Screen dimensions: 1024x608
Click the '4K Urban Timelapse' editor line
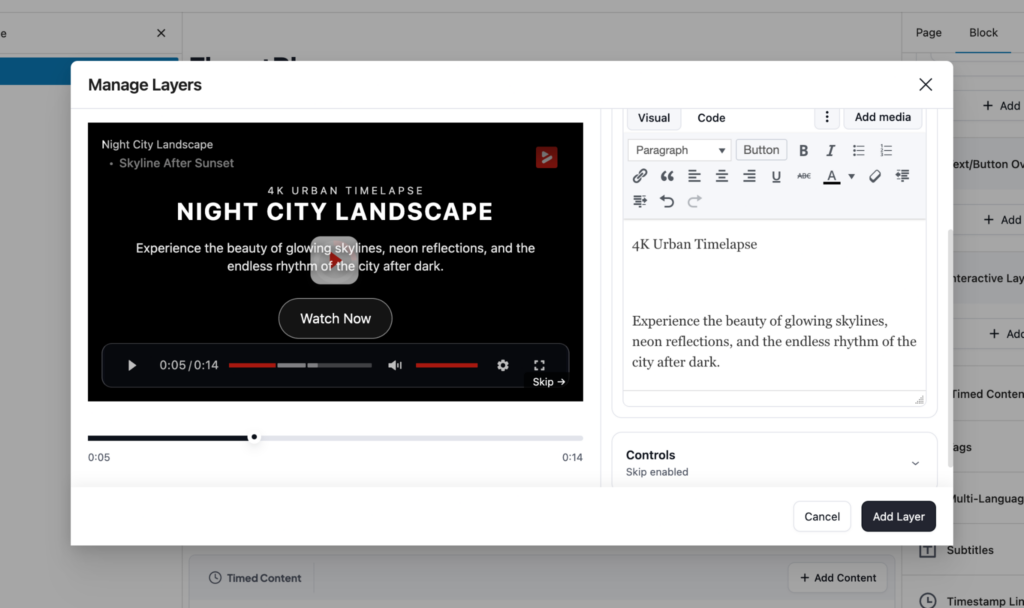tap(694, 244)
